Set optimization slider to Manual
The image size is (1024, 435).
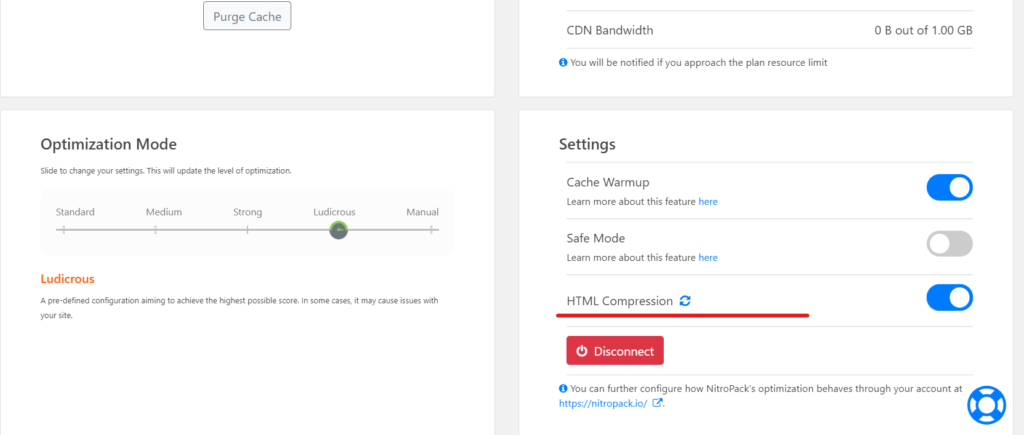431,229
